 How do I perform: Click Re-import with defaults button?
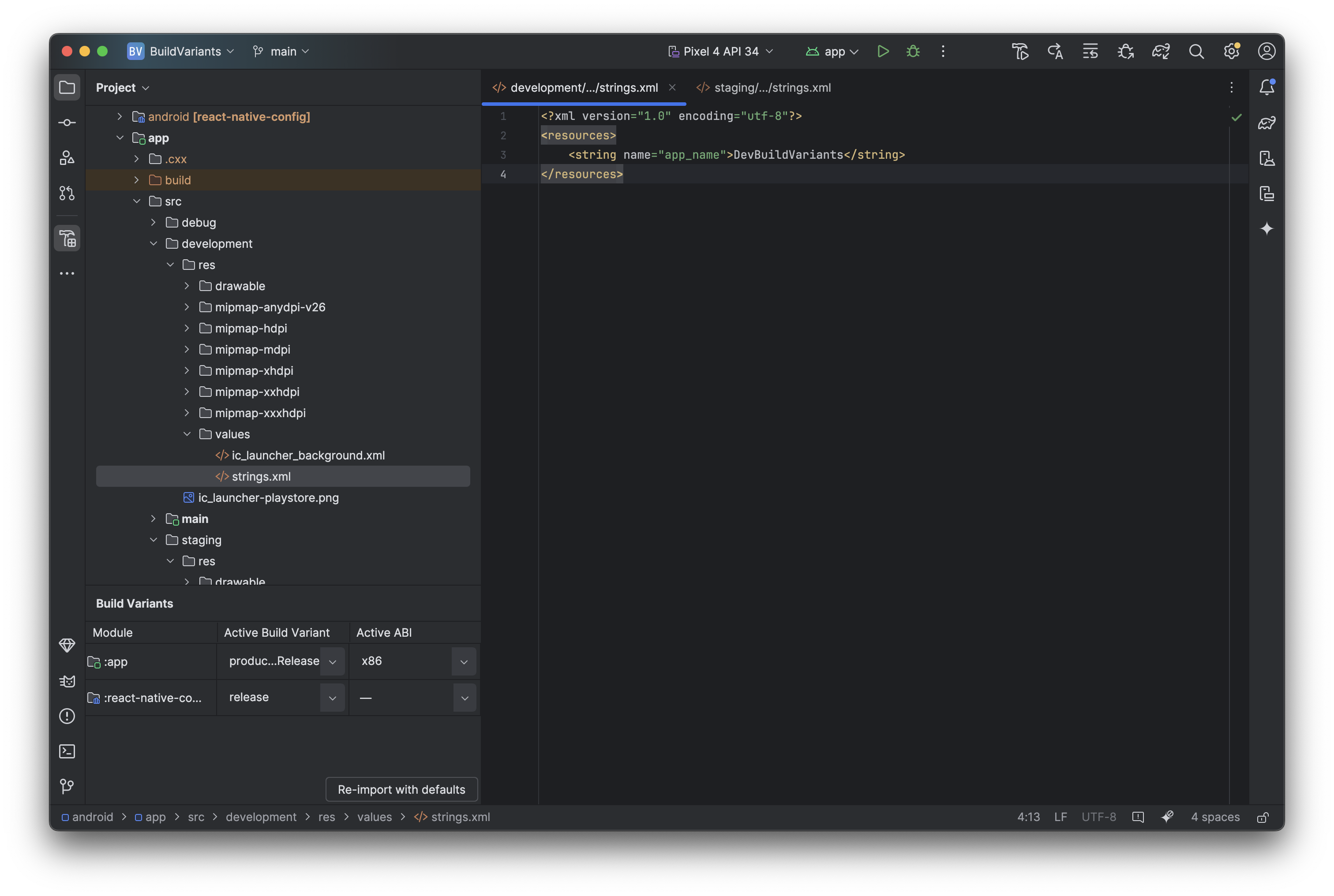pyautogui.click(x=401, y=790)
